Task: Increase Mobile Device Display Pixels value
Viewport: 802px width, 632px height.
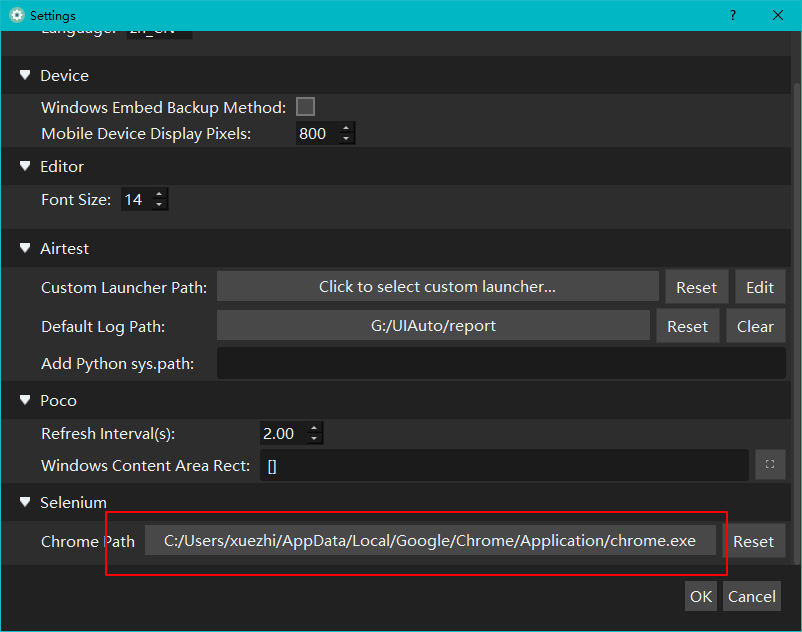Action: [x=346, y=128]
